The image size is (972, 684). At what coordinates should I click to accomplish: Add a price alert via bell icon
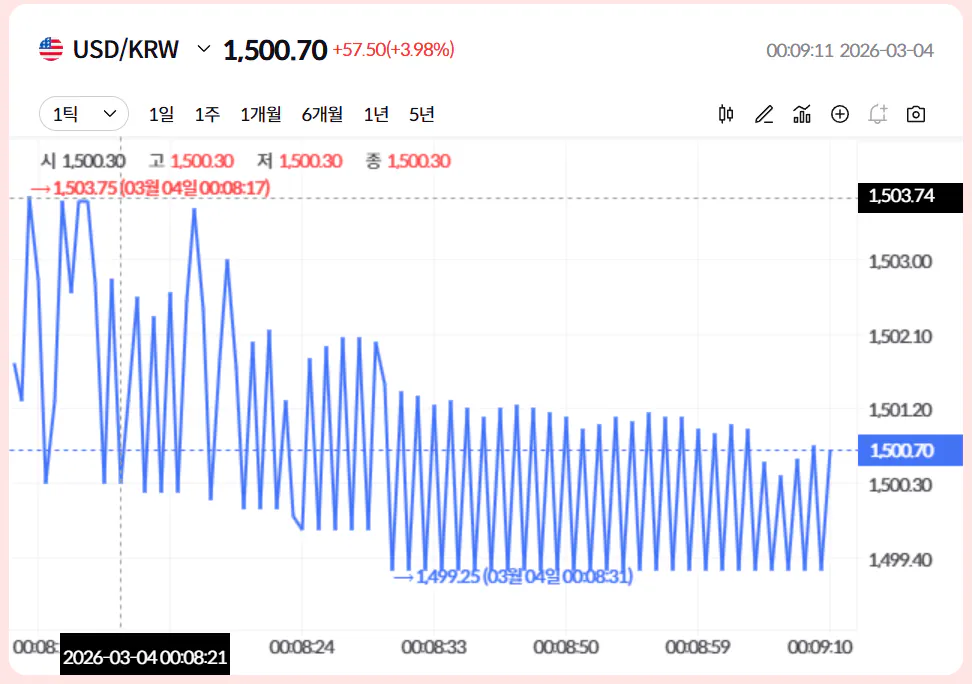point(878,114)
